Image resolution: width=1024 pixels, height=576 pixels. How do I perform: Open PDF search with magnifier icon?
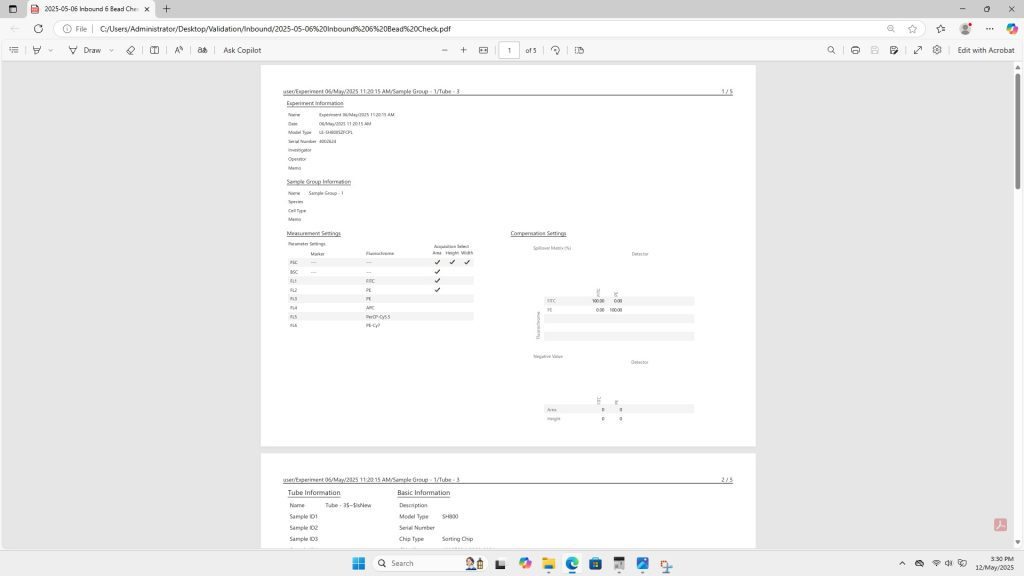(831, 50)
